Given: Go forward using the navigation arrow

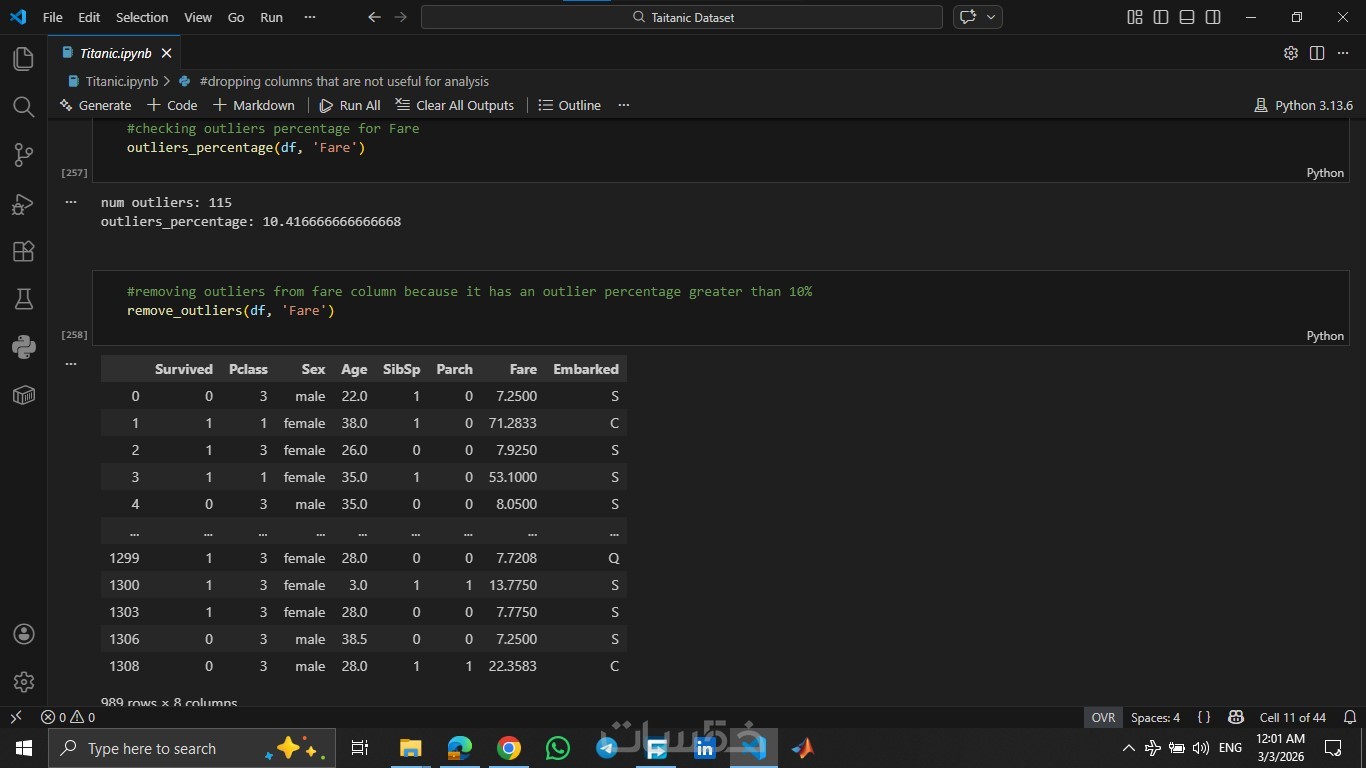Looking at the screenshot, I should coord(401,17).
